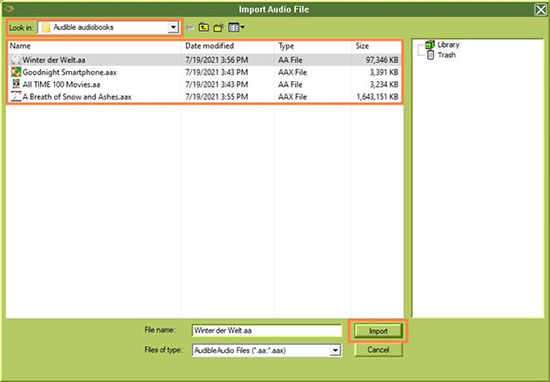Click the Goodnight Smartphone.aax file name
Screen dimensions: 550x382
(x=69, y=73)
